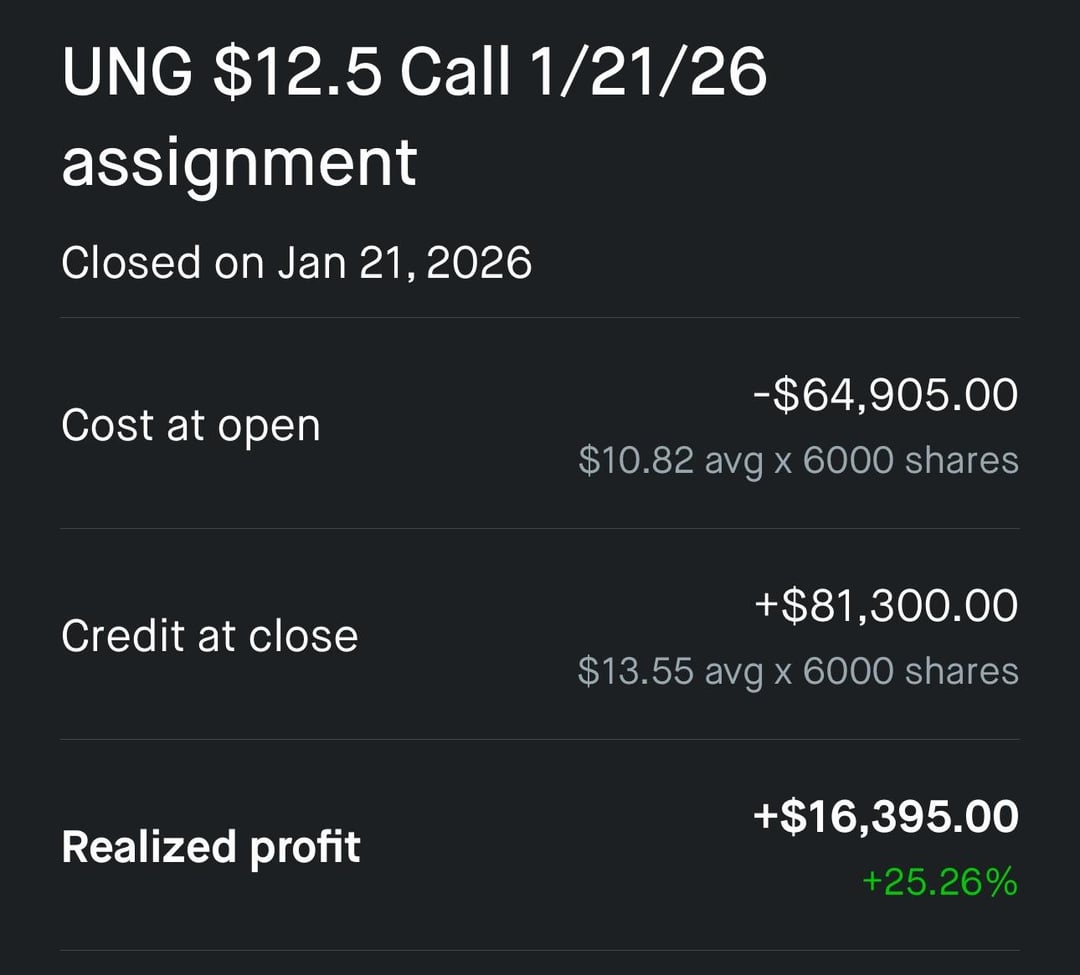This screenshot has width=1080, height=975.
Task: Click the +$81,300.00 credit amount
Action: [886, 606]
